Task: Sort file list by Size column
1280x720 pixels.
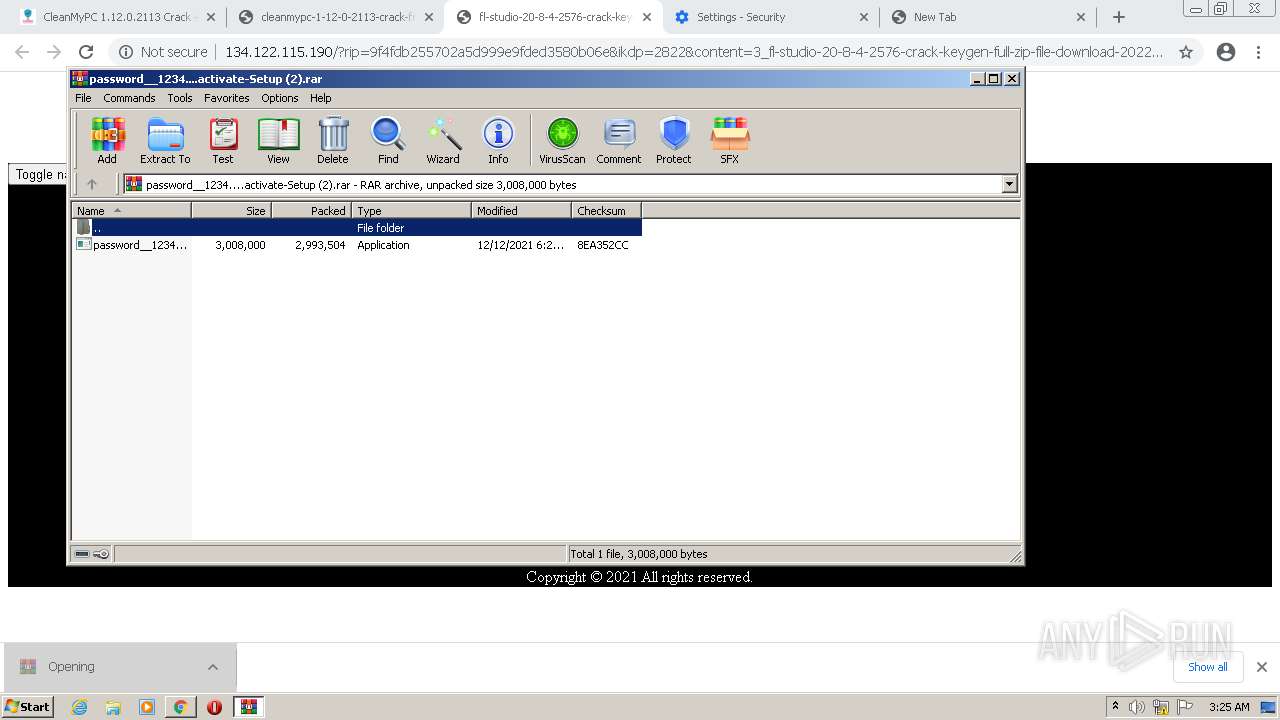Action: pyautogui.click(x=231, y=210)
